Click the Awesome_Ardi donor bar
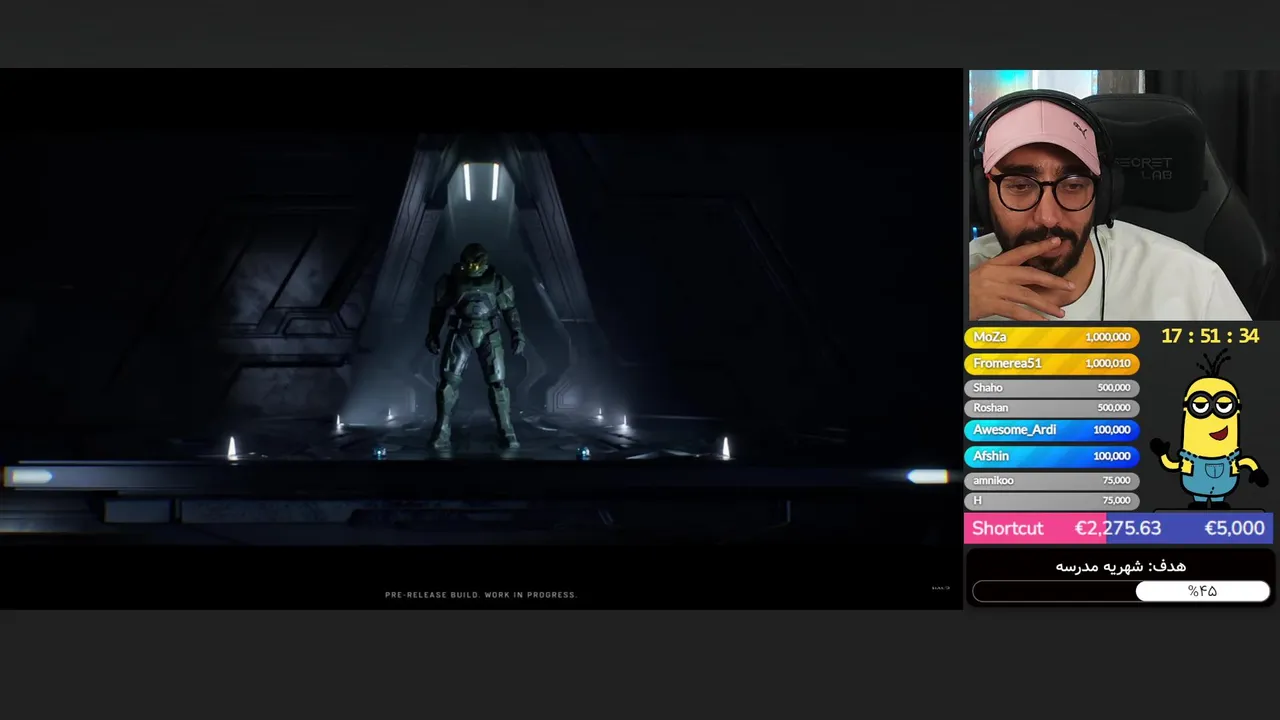 tap(1052, 430)
